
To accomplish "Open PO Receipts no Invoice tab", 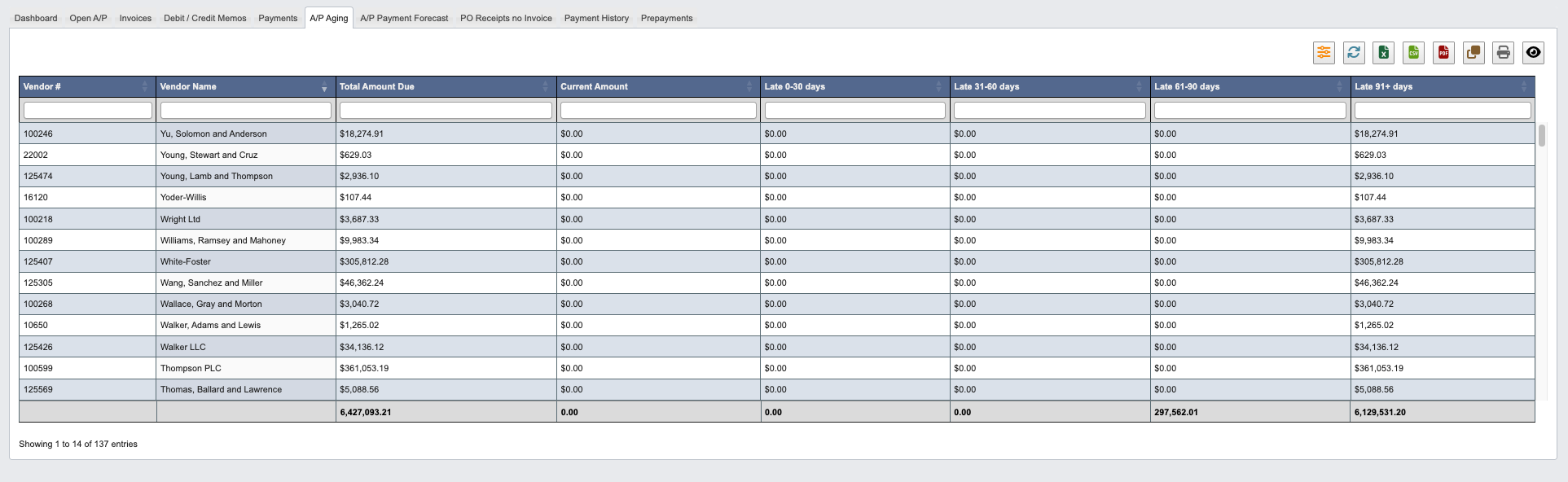I will tap(506, 18).
